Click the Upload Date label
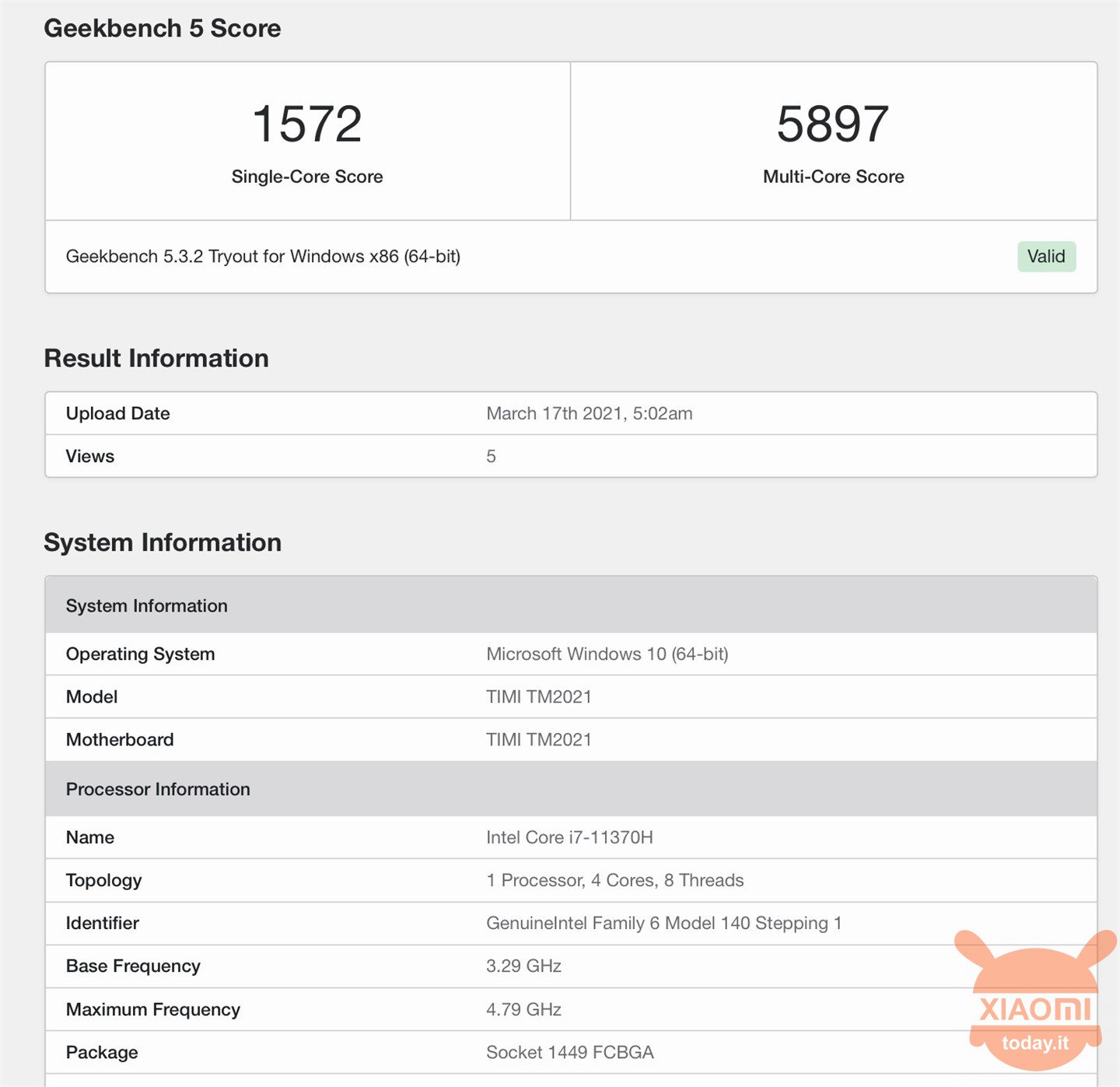 coord(118,413)
